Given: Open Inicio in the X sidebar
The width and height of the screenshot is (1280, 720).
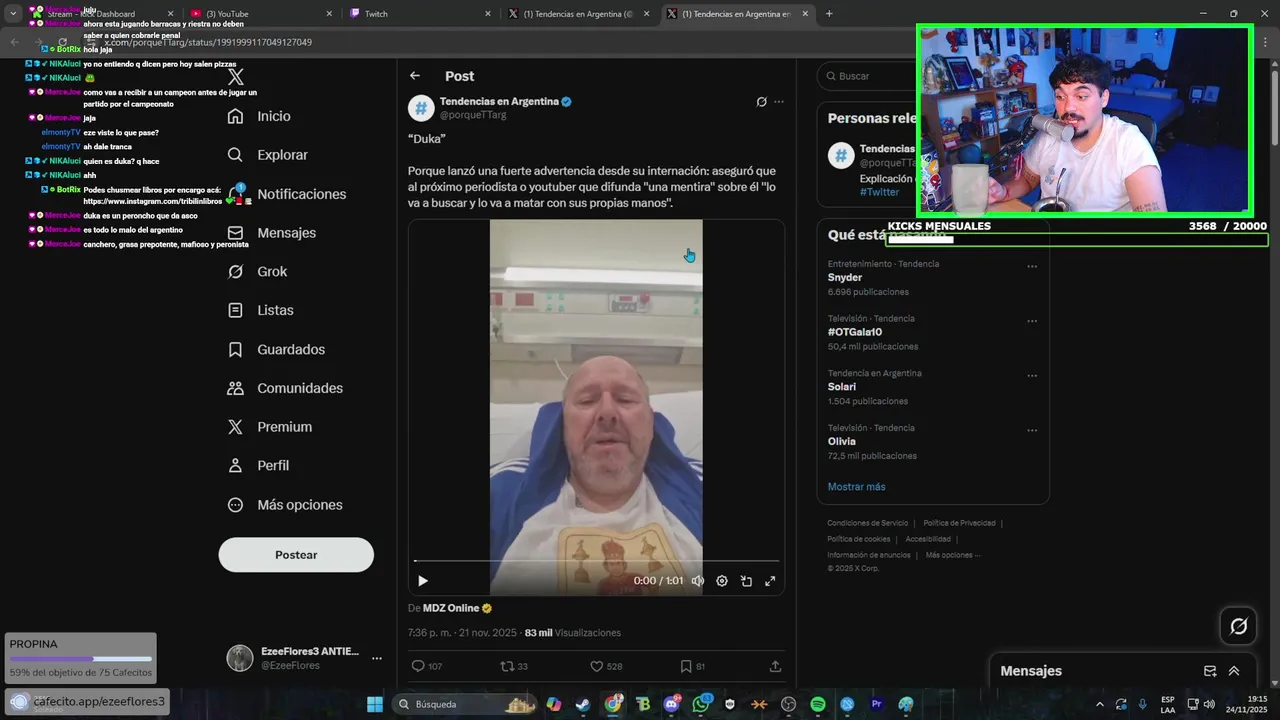Looking at the screenshot, I should [259, 116].
